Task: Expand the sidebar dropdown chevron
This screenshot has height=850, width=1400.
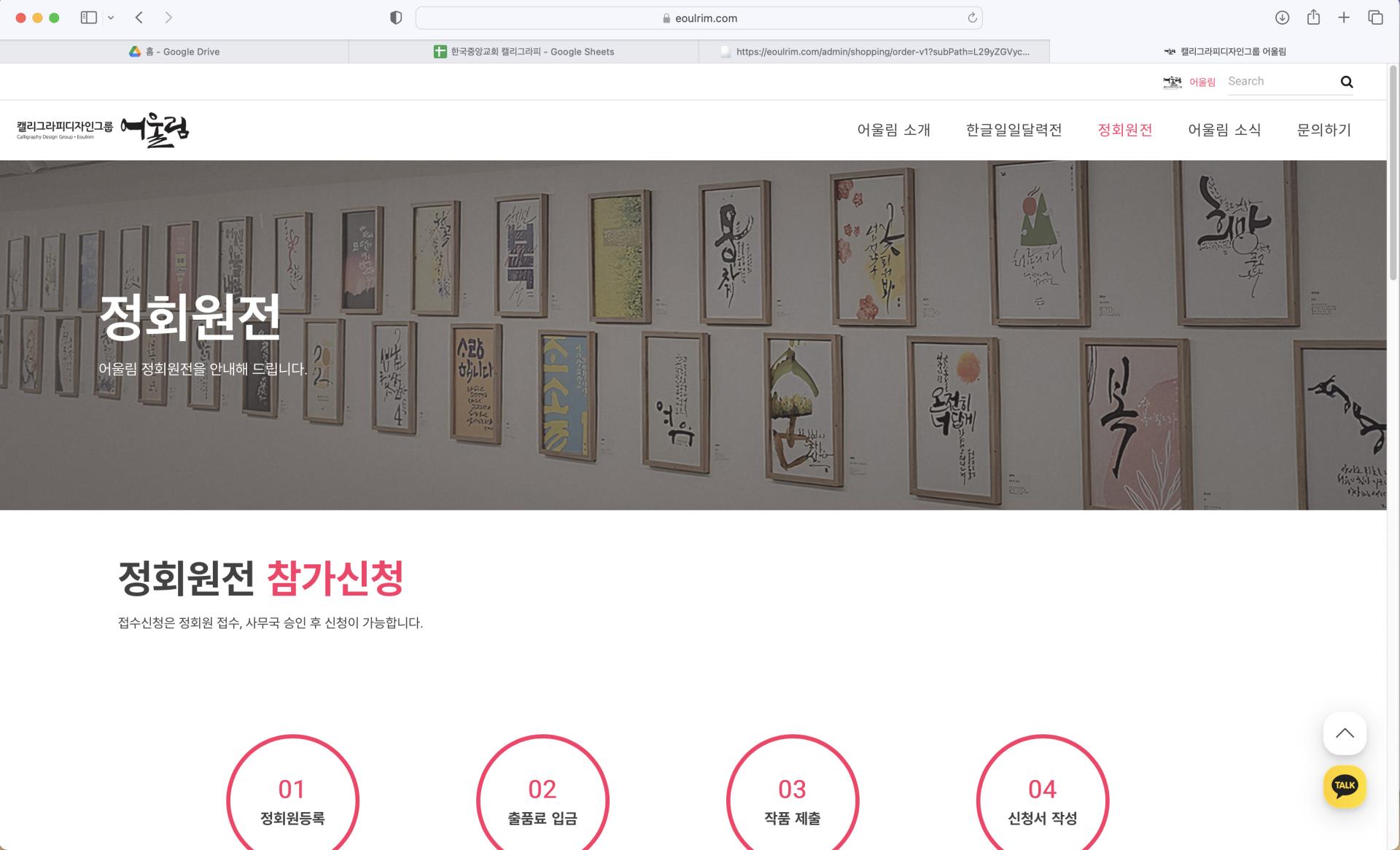Action: (111, 17)
